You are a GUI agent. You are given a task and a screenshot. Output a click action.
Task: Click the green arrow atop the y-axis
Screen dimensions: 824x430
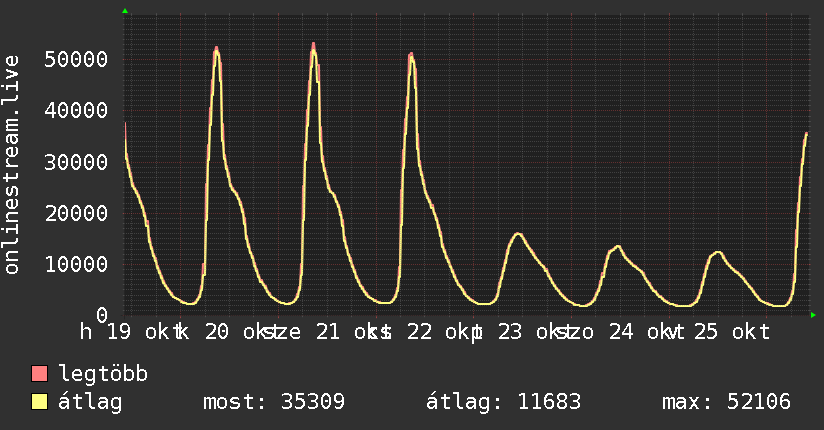(125, 11)
